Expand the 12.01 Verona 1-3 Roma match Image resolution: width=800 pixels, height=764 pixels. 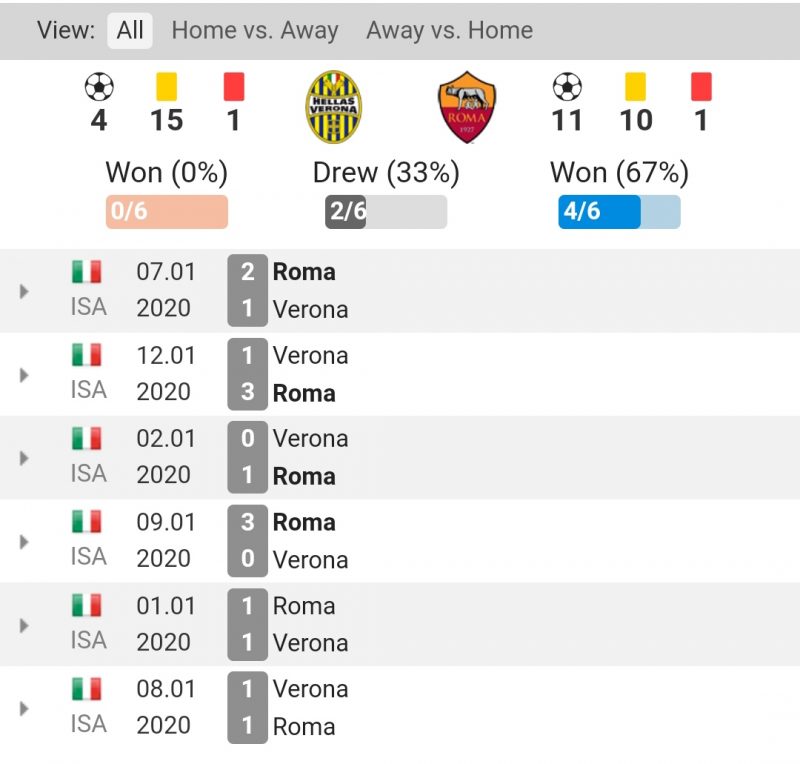(x=24, y=375)
